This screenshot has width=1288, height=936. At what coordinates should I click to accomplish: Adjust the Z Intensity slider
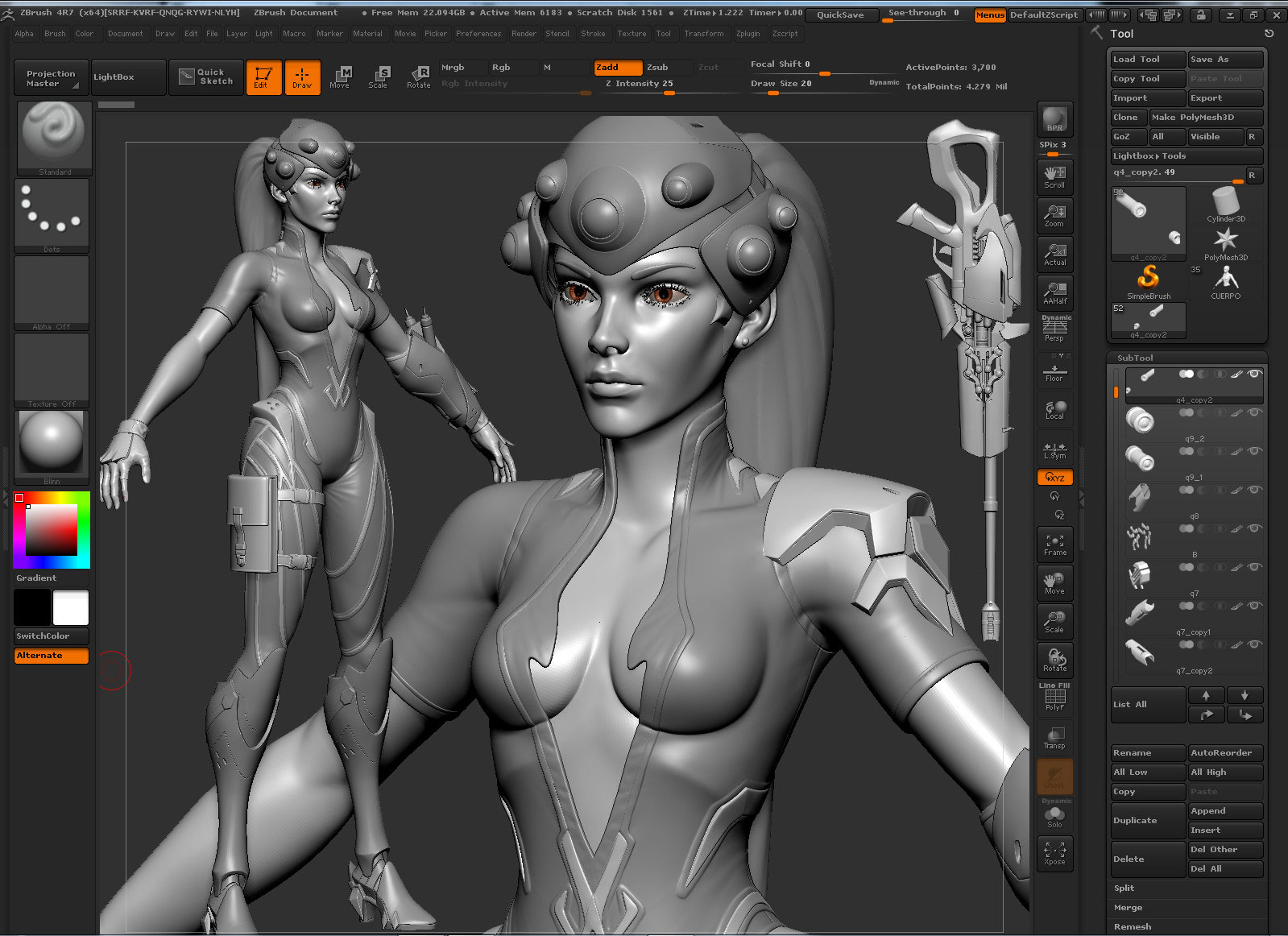point(668,85)
